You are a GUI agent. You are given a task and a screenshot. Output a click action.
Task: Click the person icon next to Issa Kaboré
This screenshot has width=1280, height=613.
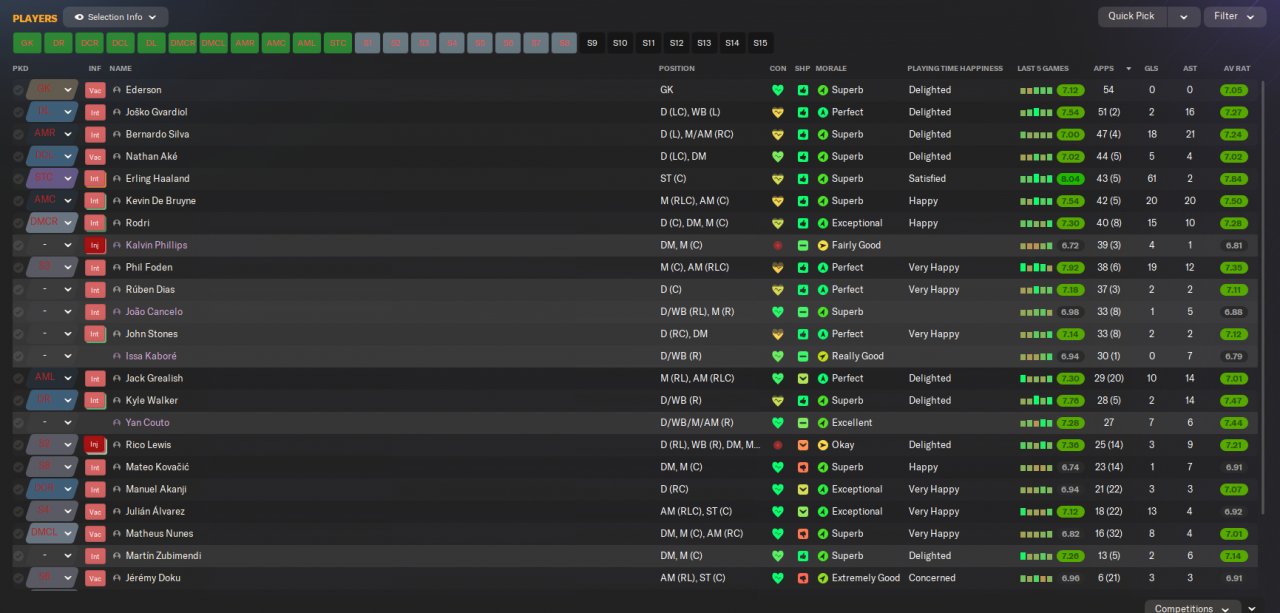(117, 356)
